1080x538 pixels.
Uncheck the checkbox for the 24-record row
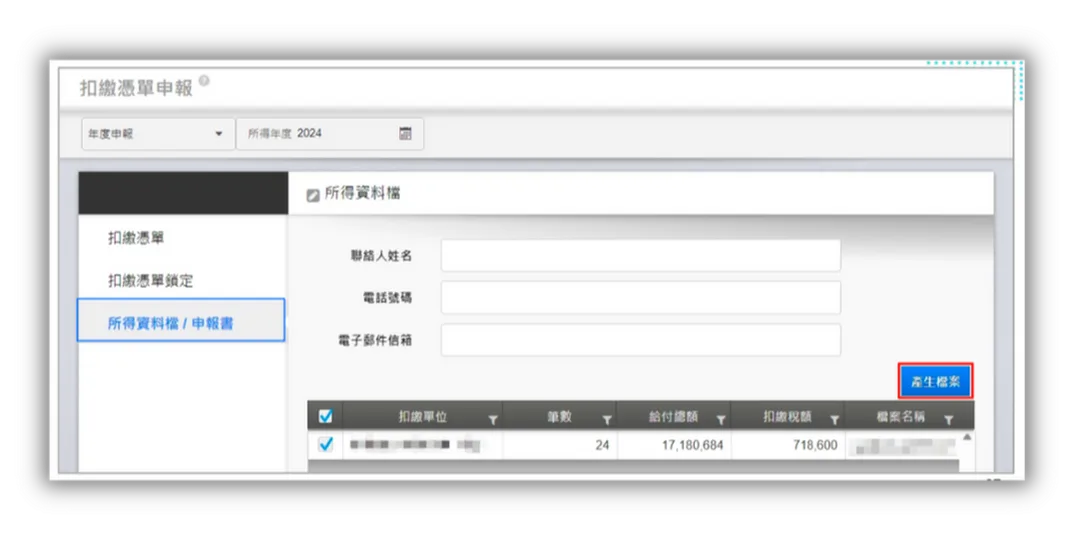(326, 445)
